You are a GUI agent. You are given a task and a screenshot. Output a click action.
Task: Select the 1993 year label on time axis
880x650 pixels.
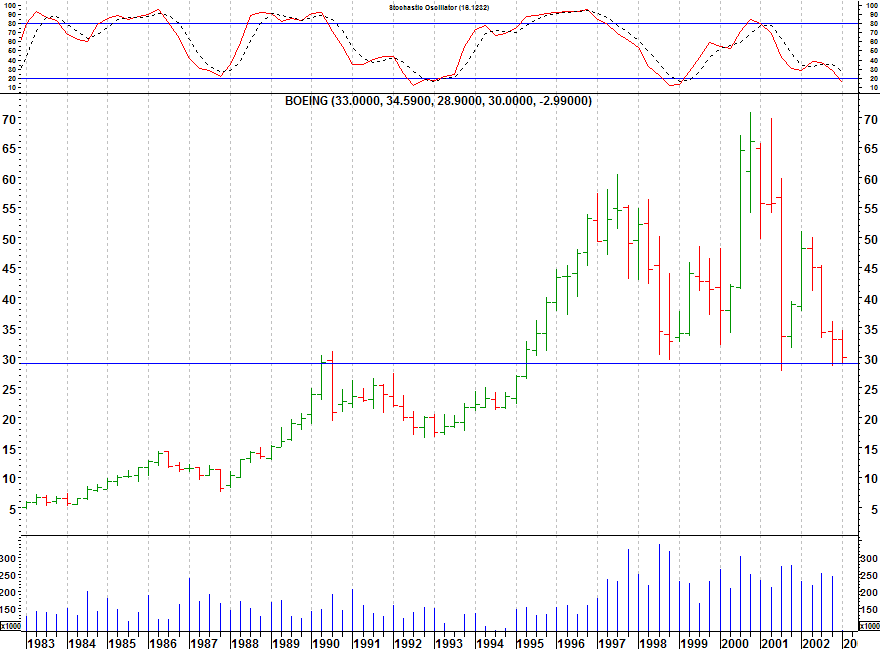[x=449, y=643]
